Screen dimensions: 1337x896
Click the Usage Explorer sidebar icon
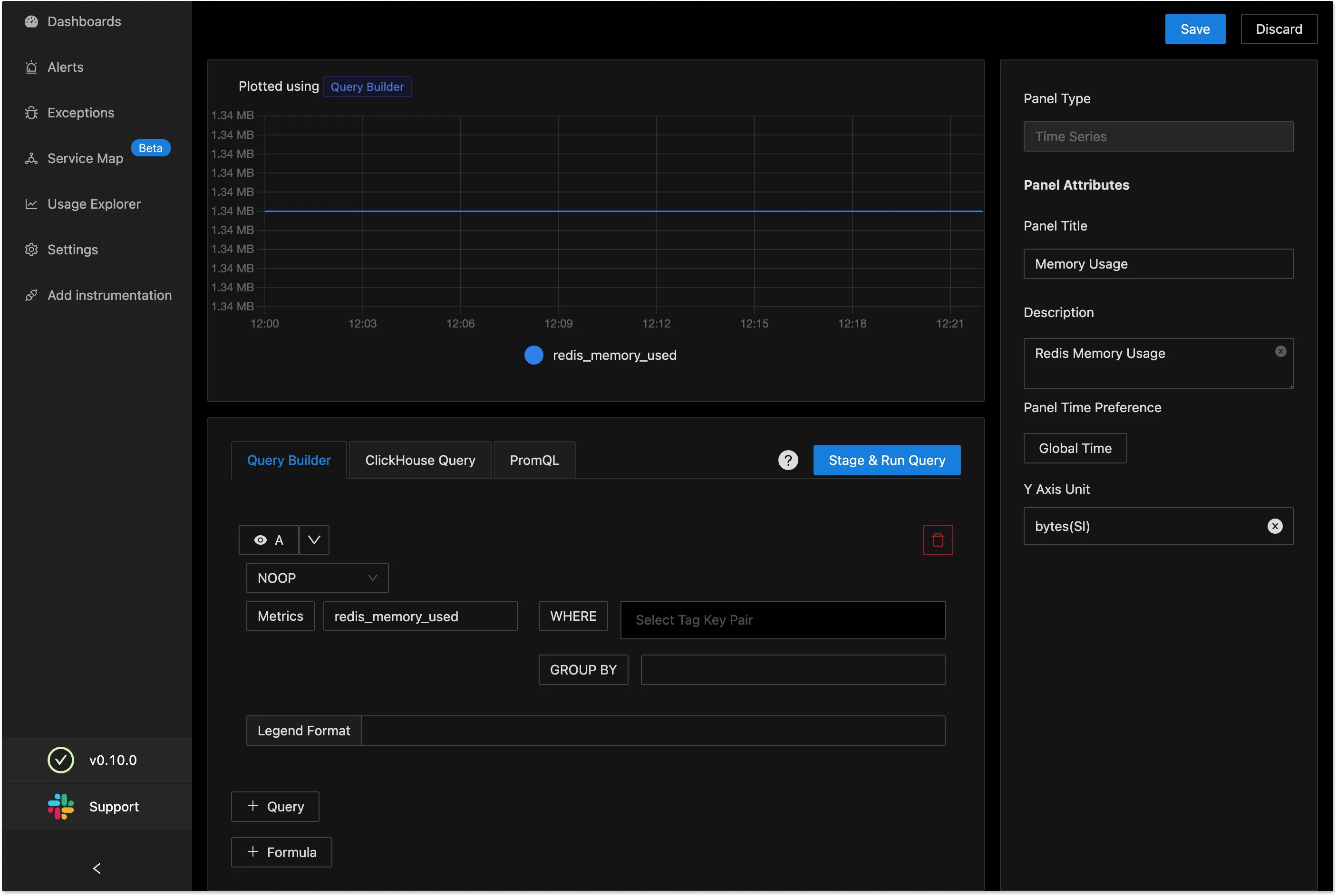31,204
